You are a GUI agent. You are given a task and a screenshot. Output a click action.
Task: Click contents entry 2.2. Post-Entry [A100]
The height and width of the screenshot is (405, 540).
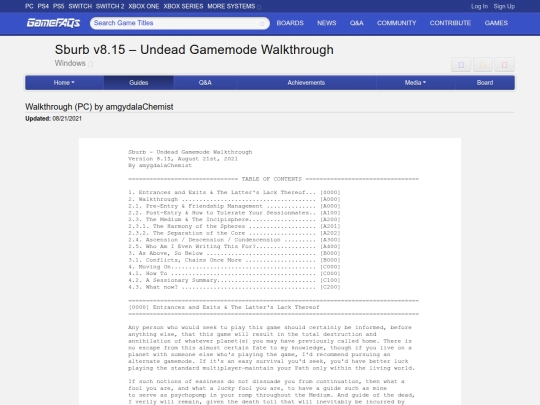234,213
